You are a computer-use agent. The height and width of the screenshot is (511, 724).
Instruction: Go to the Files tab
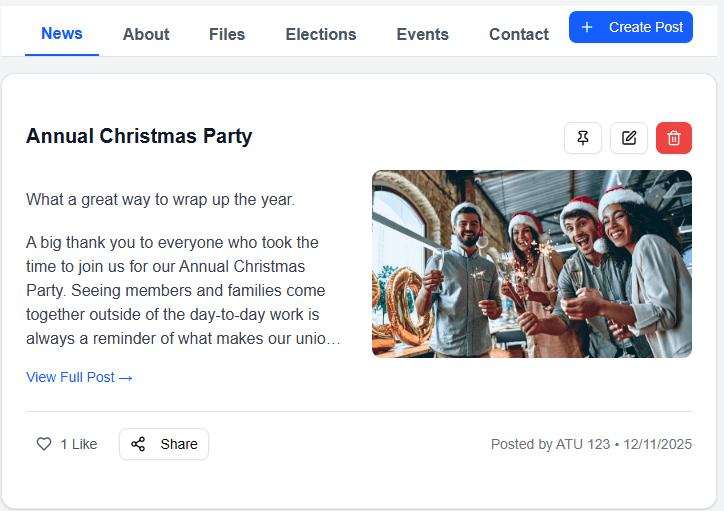(227, 34)
